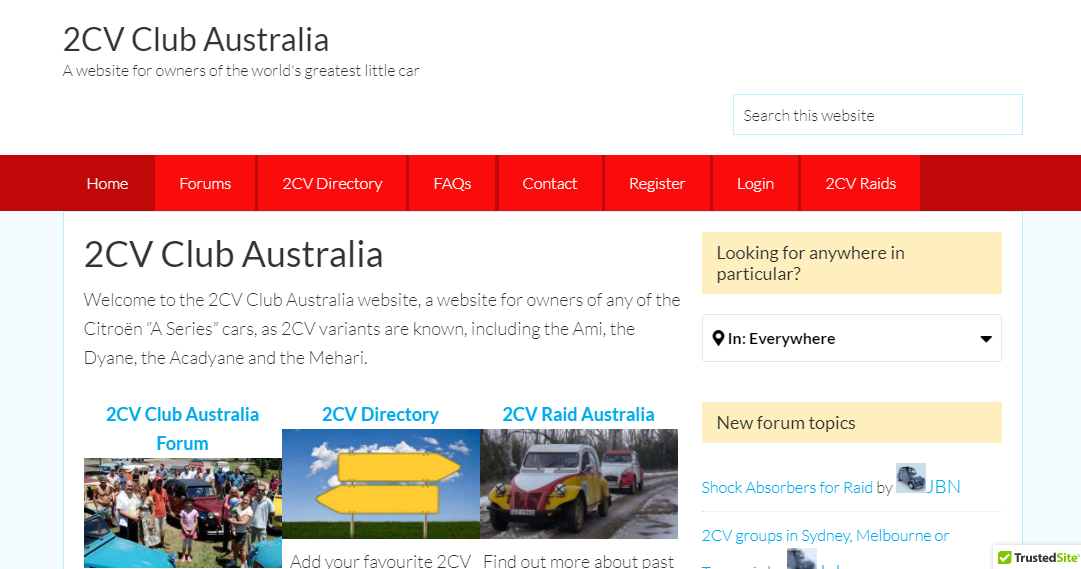Click the yellow signpost directory thumbnail
Image resolution: width=1081 pixels, height=569 pixels.
(380, 484)
